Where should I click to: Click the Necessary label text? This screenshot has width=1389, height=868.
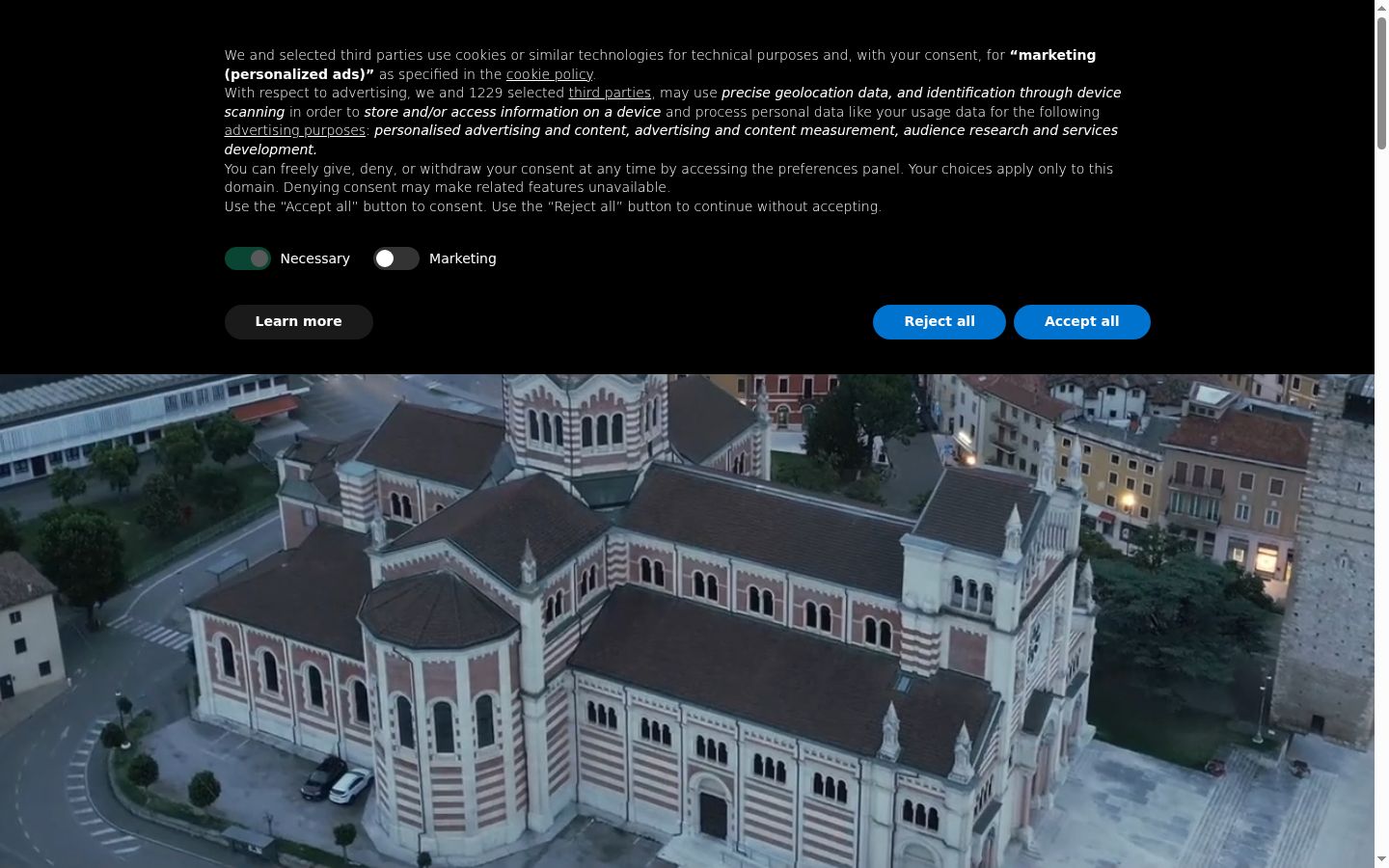(x=314, y=258)
